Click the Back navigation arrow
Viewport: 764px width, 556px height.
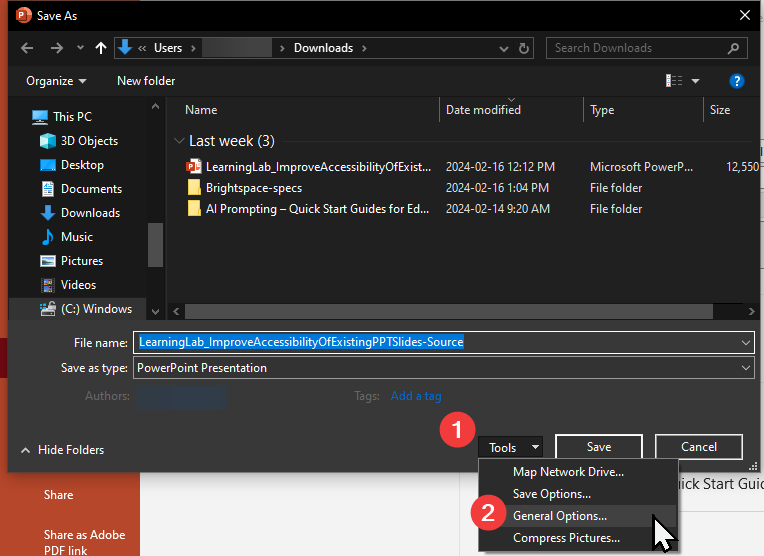[27, 48]
